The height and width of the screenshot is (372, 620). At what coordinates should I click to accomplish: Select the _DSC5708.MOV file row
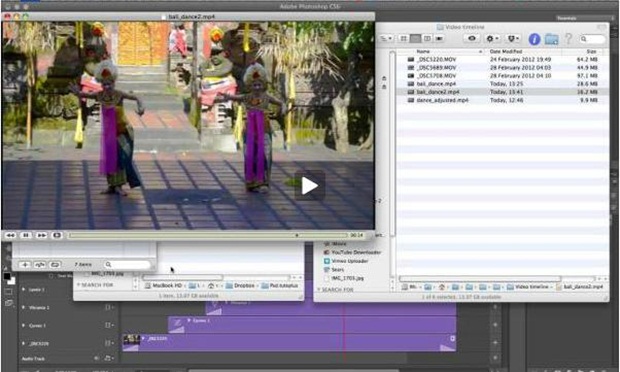(x=502, y=76)
